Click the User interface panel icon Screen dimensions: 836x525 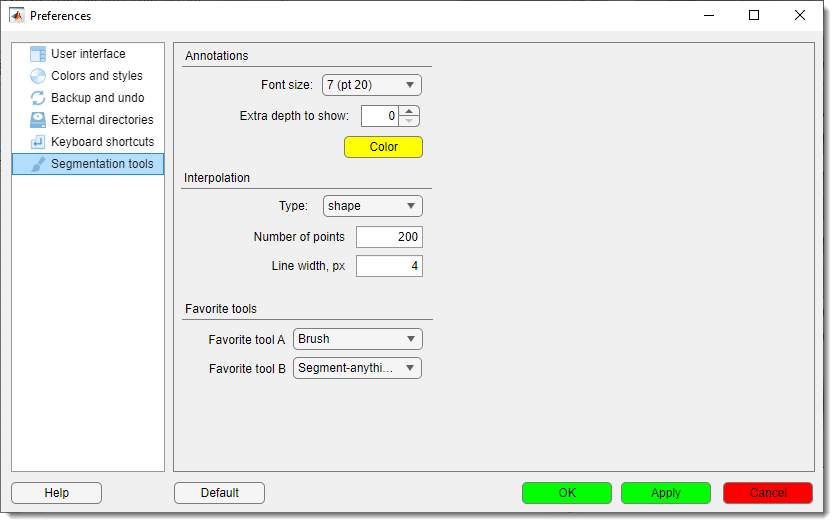pyautogui.click(x=38, y=54)
